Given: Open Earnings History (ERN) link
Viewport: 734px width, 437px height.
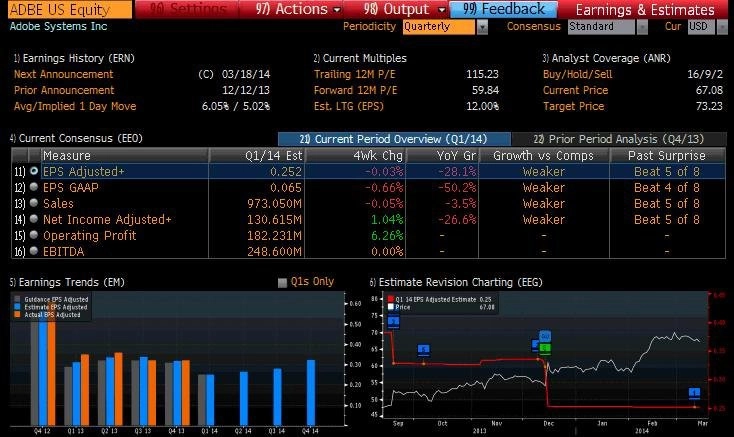Looking at the screenshot, I should pos(74,58).
